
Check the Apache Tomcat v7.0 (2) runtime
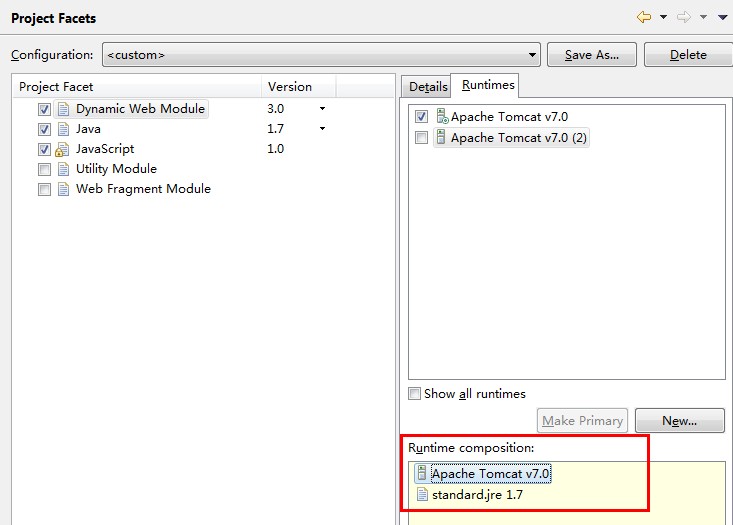(x=421, y=137)
